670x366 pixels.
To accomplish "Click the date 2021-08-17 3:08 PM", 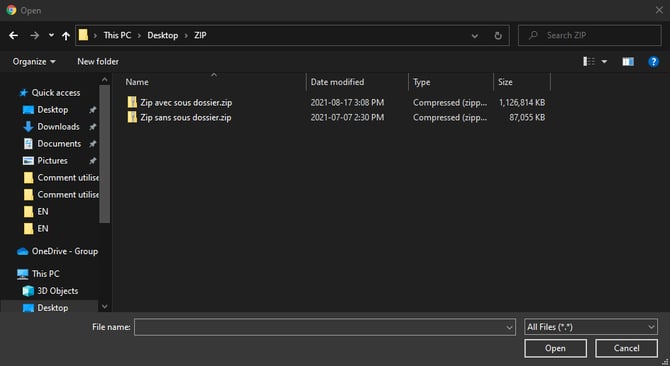I will [347, 102].
